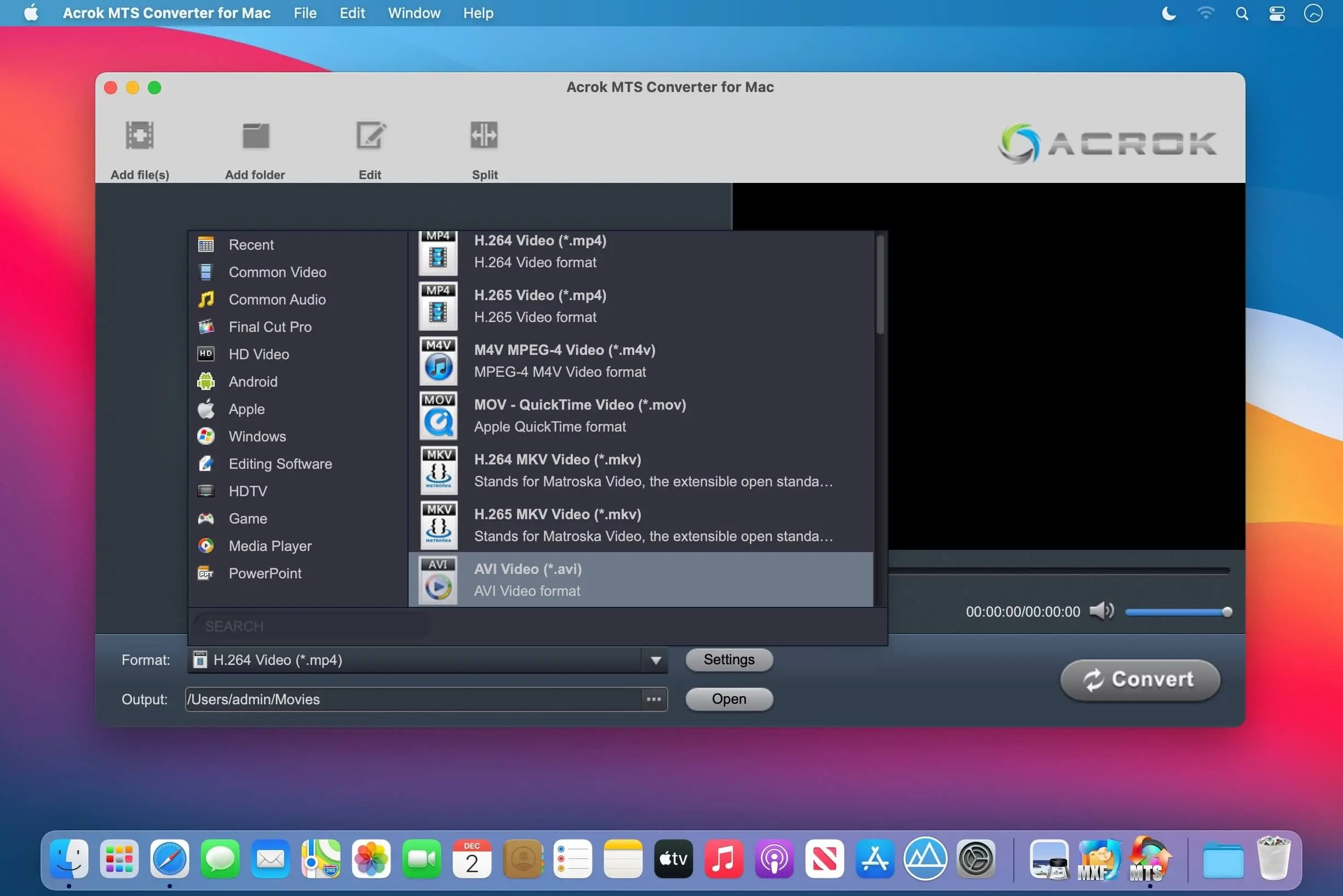
Task: Expand the Format dropdown arrow
Action: 656,660
